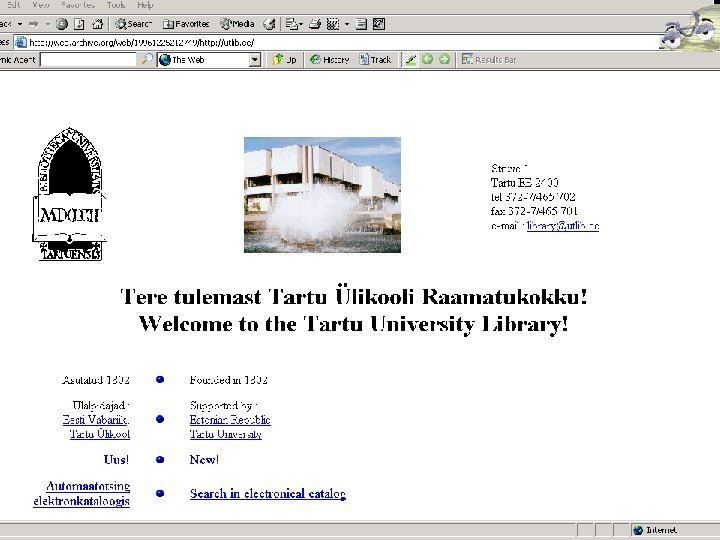Click the library e-mail address link

pos(563,225)
